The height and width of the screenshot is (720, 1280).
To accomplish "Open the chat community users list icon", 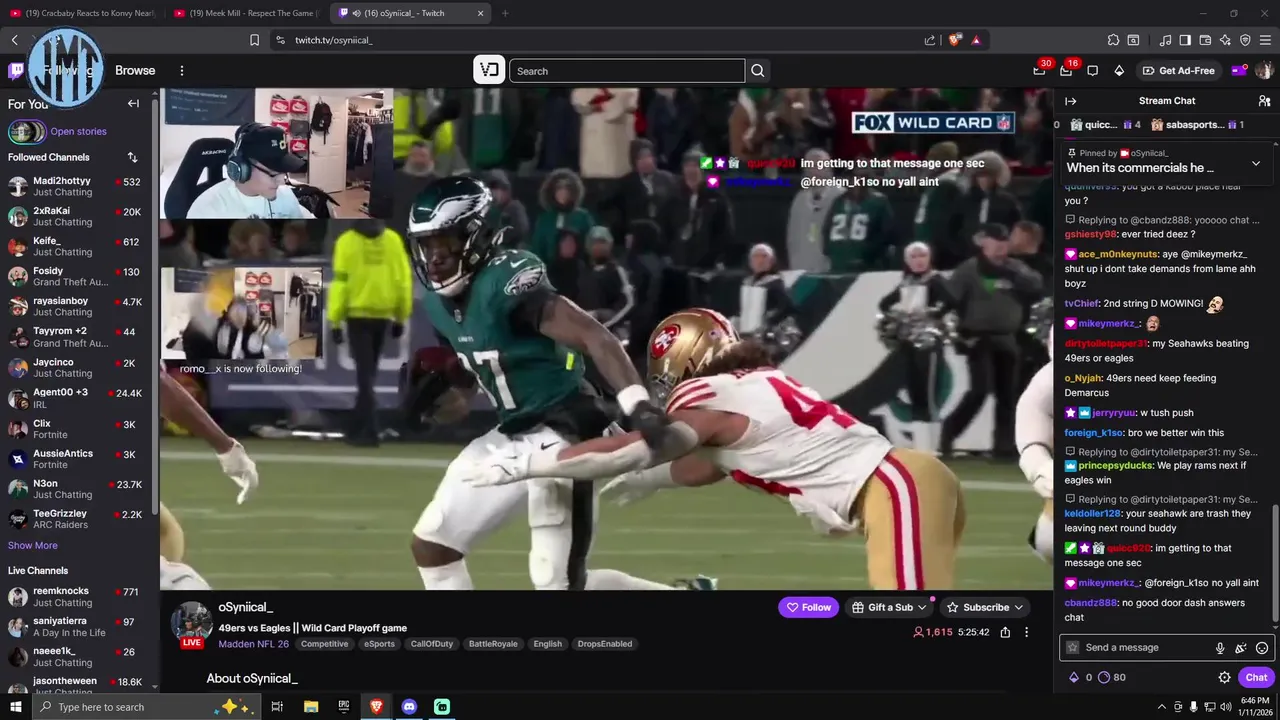I will (x=1264, y=101).
